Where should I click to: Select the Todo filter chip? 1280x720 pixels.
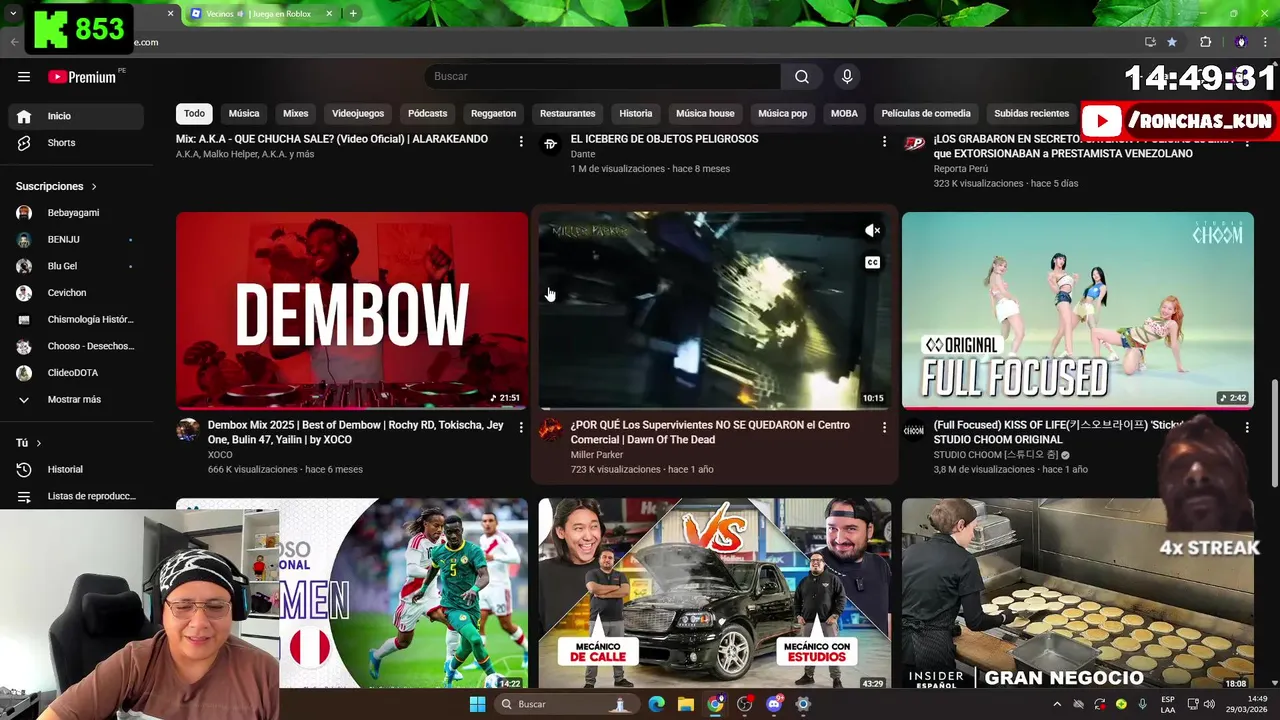194,114
